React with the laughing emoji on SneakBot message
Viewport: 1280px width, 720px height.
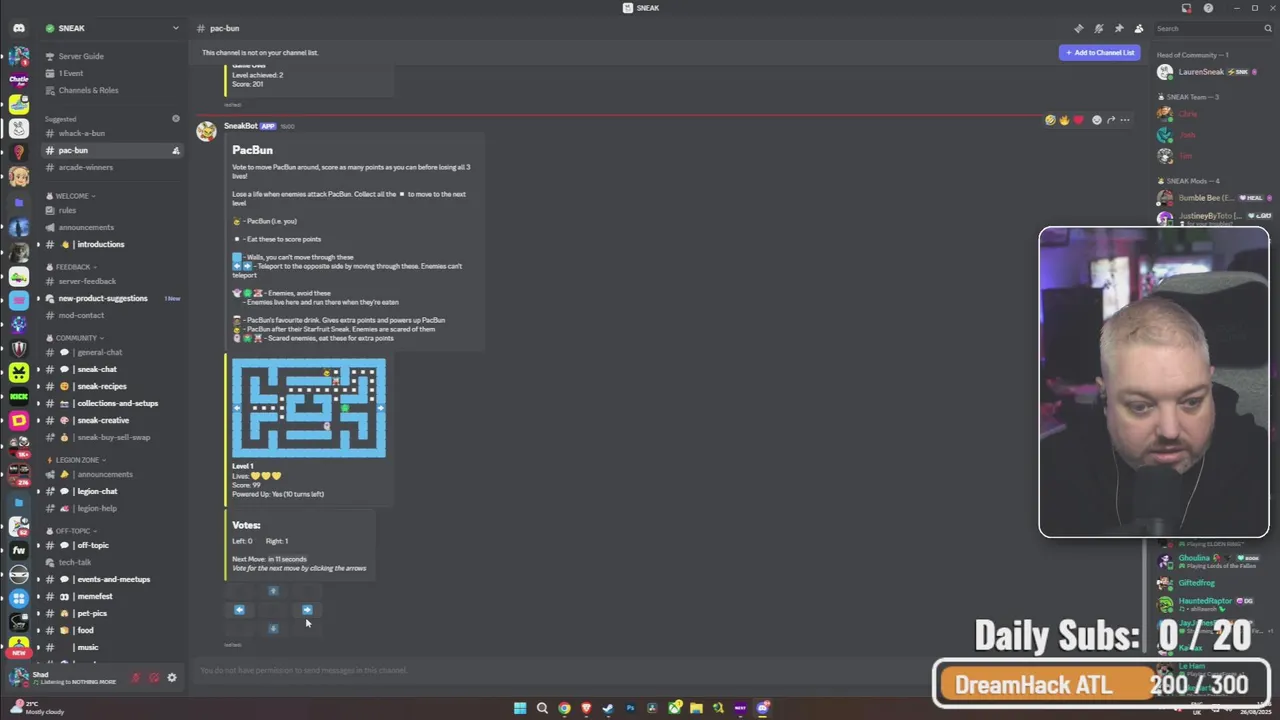1050,120
